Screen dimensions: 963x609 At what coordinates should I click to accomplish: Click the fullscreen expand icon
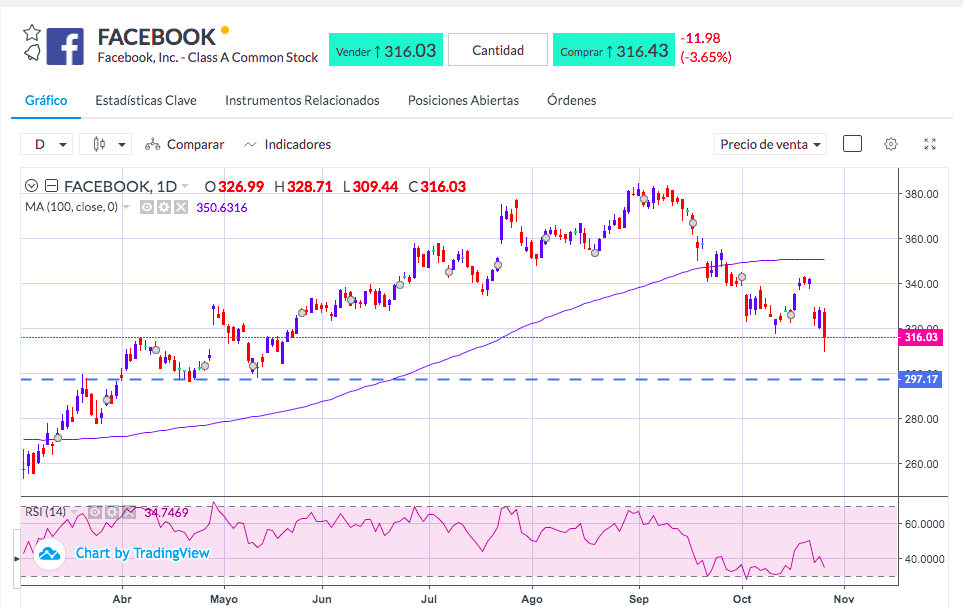pyautogui.click(x=930, y=144)
